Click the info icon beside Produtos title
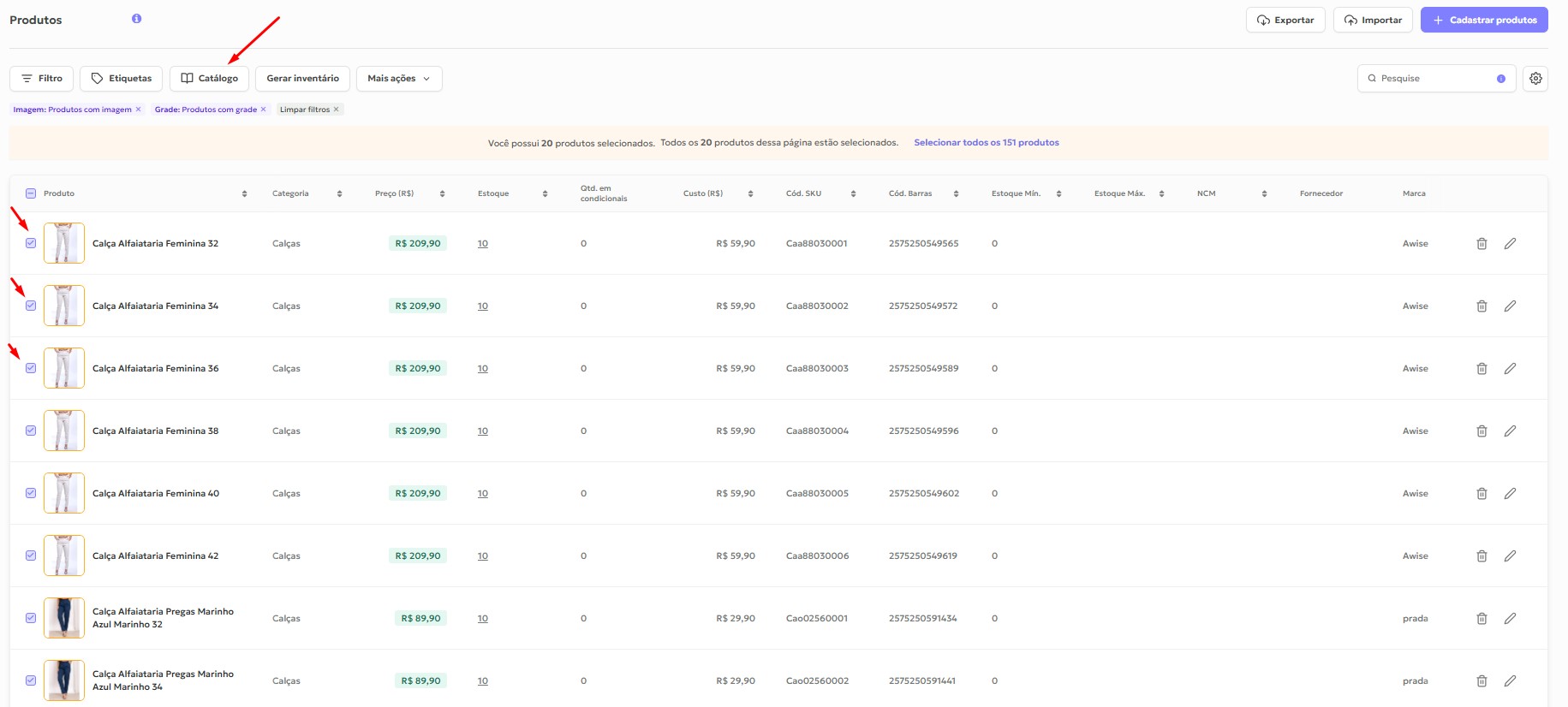The width and height of the screenshot is (1568, 707). pos(136,18)
